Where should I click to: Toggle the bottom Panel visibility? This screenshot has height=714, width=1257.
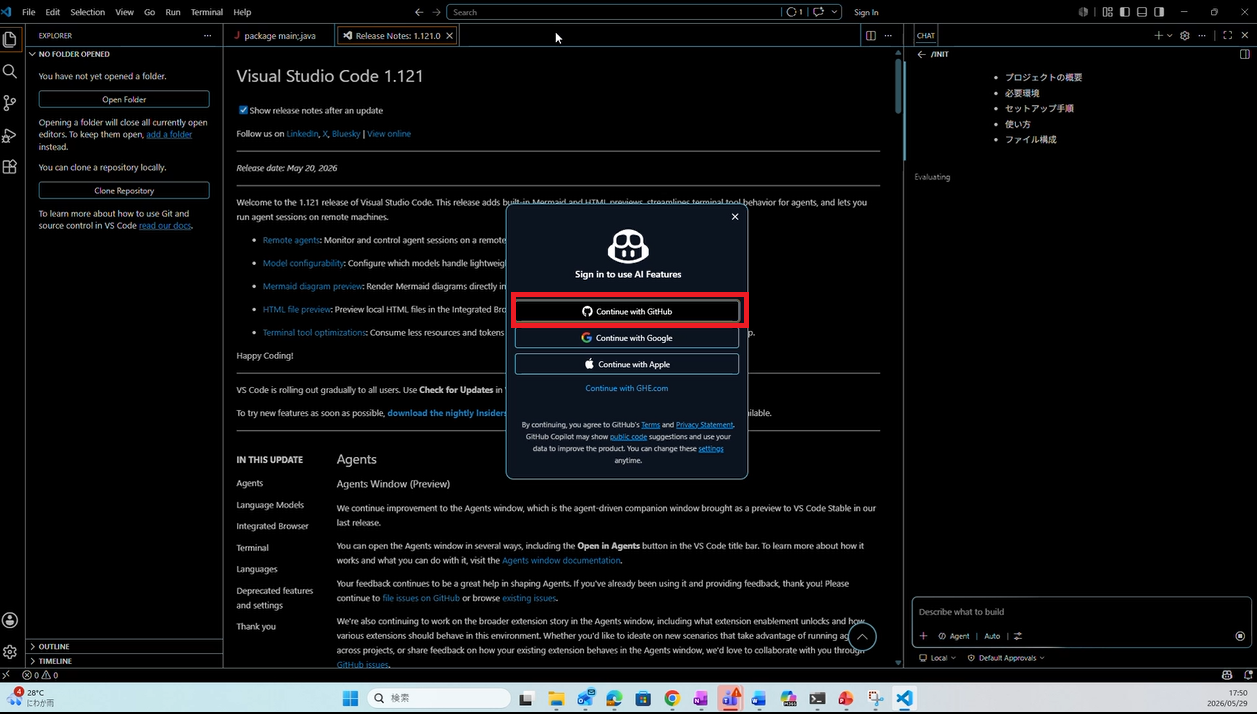[1142, 12]
